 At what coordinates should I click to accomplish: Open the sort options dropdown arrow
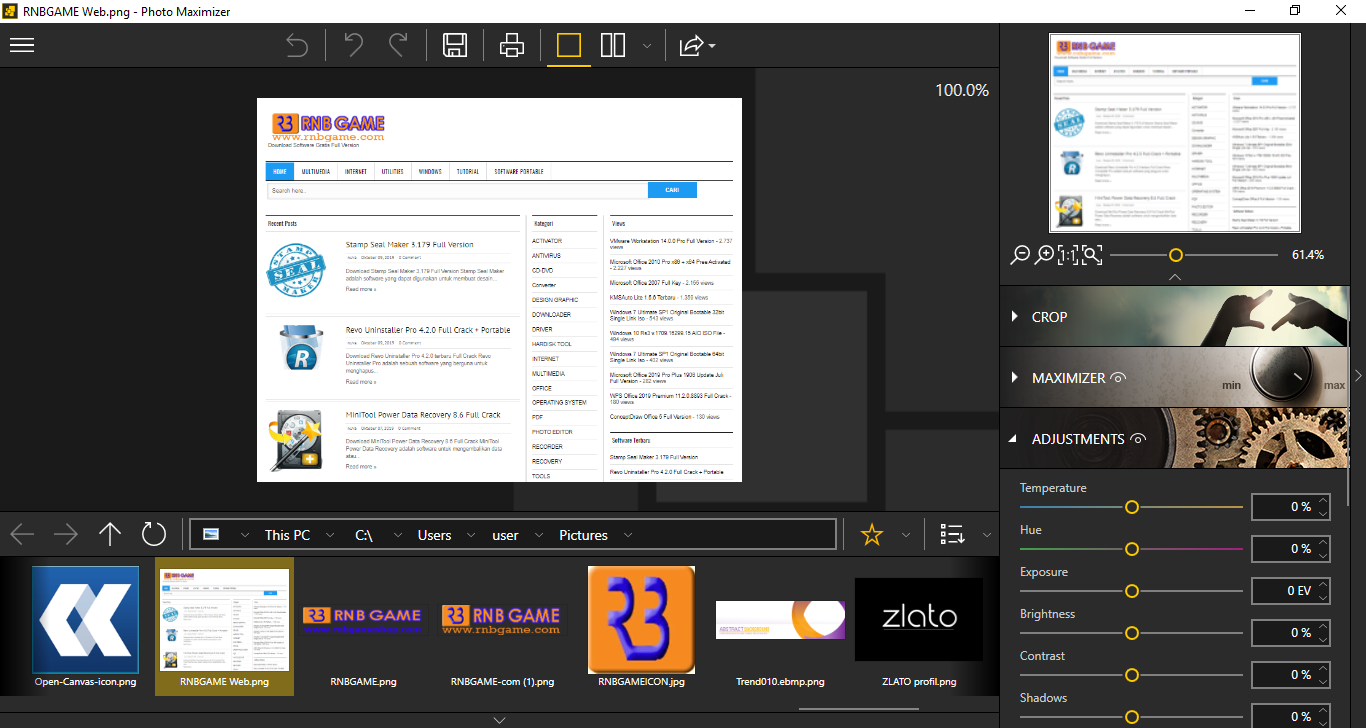click(x=986, y=535)
